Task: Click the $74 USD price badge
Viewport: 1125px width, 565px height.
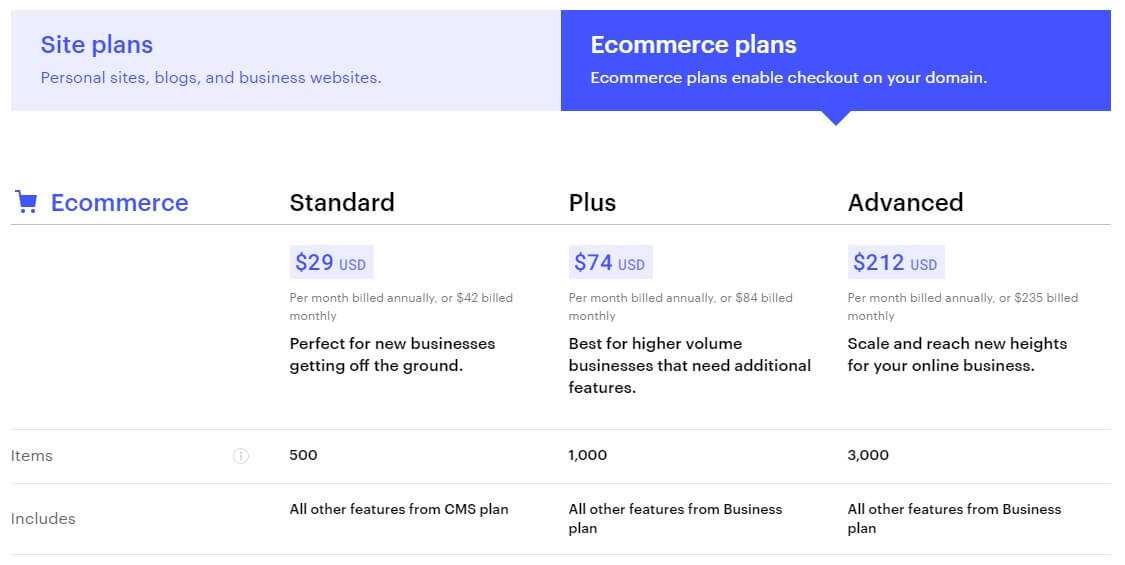Action: (x=610, y=262)
